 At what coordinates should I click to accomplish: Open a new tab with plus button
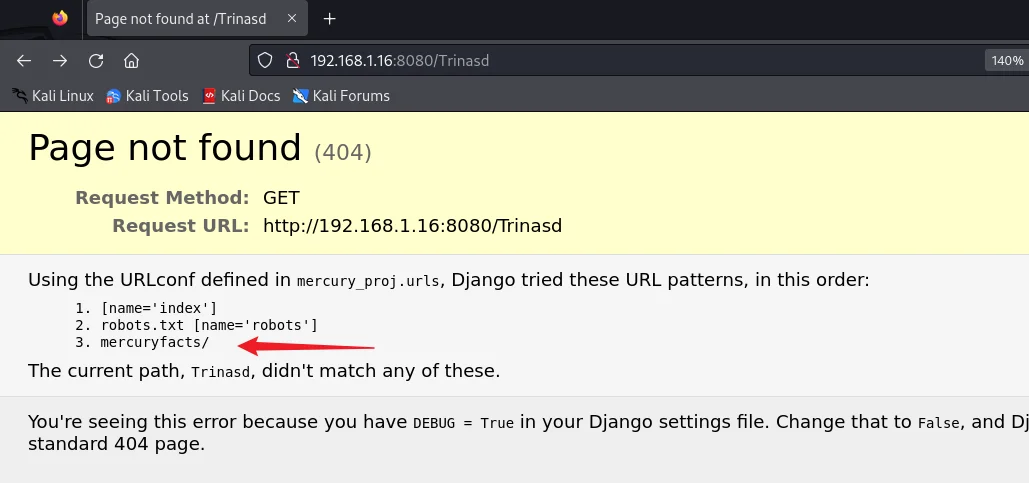click(330, 19)
